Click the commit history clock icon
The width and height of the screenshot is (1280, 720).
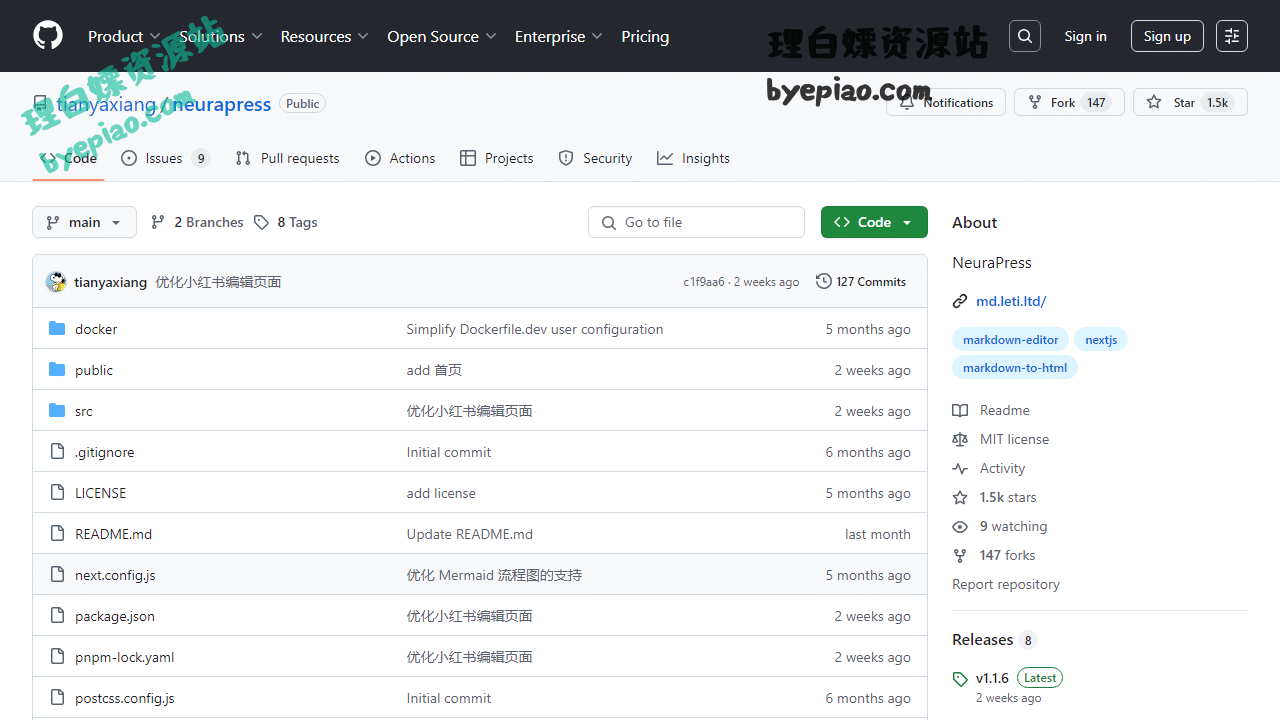click(824, 282)
